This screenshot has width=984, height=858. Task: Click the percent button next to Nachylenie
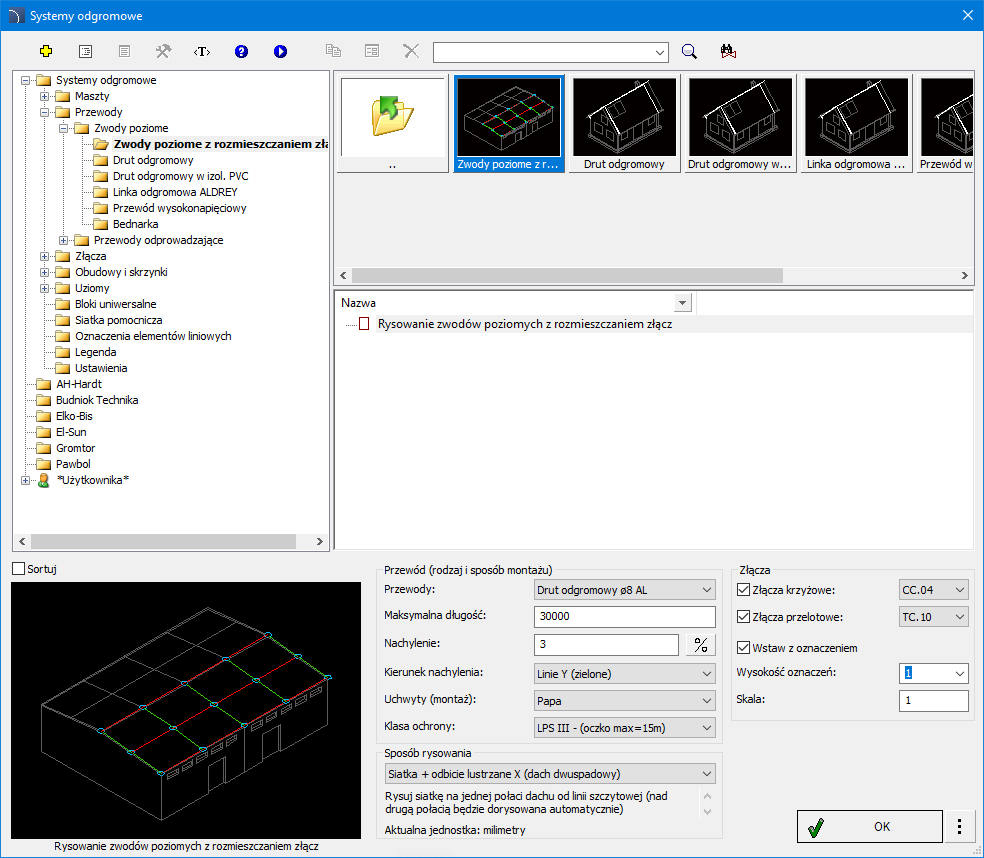coord(701,645)
